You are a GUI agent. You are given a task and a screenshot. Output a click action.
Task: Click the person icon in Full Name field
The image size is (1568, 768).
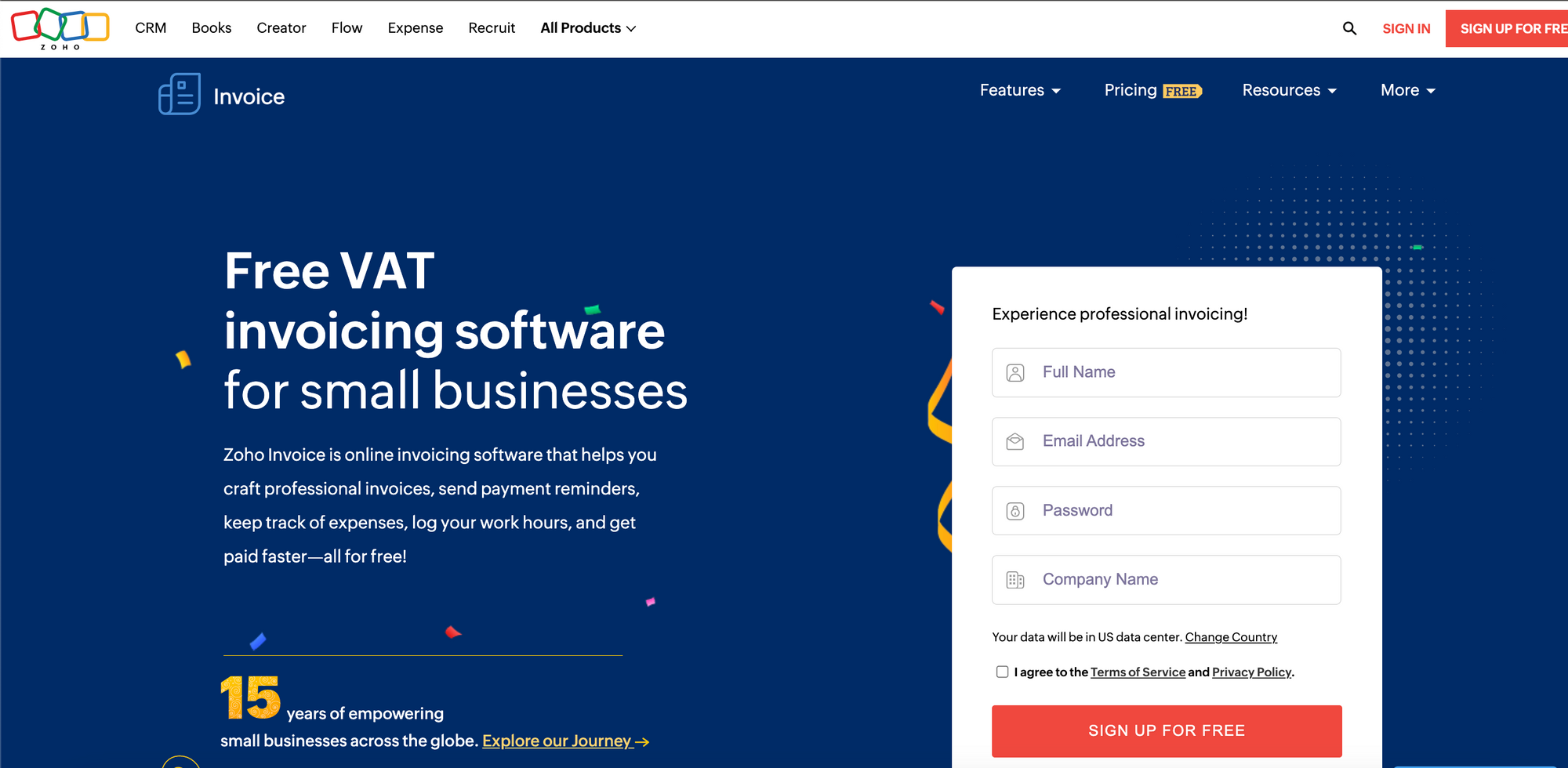pos(1015,373)
